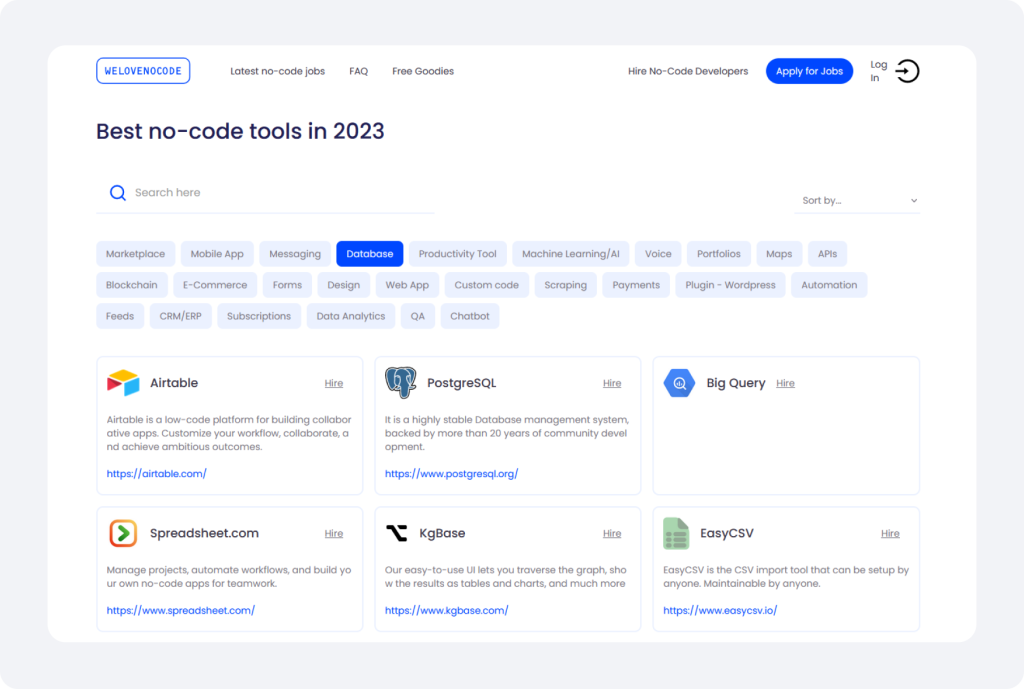Image resolution: width=1024 pixels, height=689 pixels.
Task: Click the PostgreSQL elephant icon
Action: tap(400, 383)
